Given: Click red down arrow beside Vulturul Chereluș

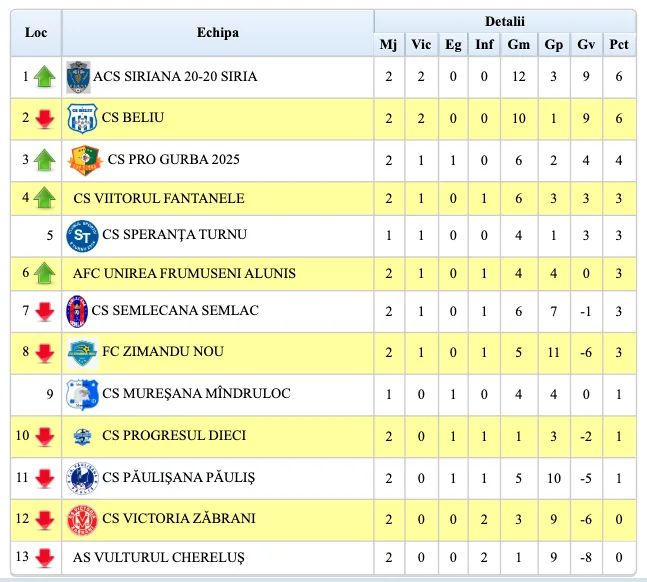Looking at the screenshot, I should pyautogui.click(x=43, y=558).
